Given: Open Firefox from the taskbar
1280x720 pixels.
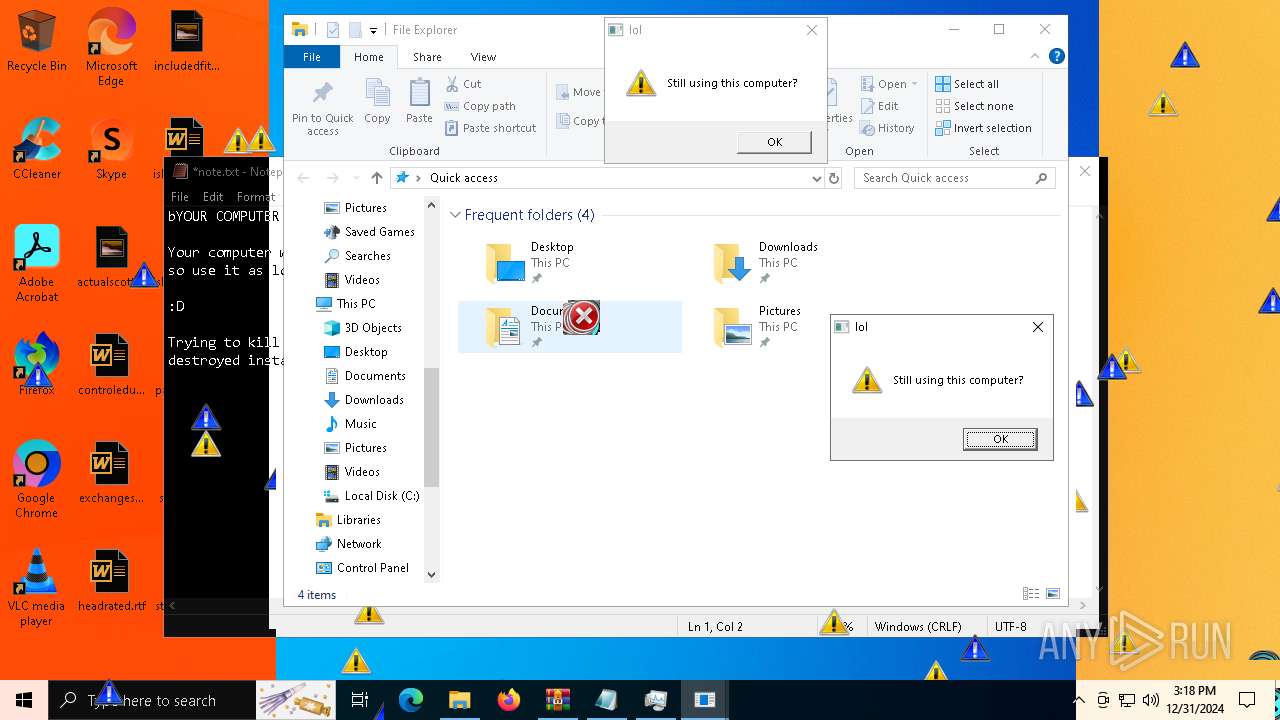Looking at the screenshot, I should (508, 700).
